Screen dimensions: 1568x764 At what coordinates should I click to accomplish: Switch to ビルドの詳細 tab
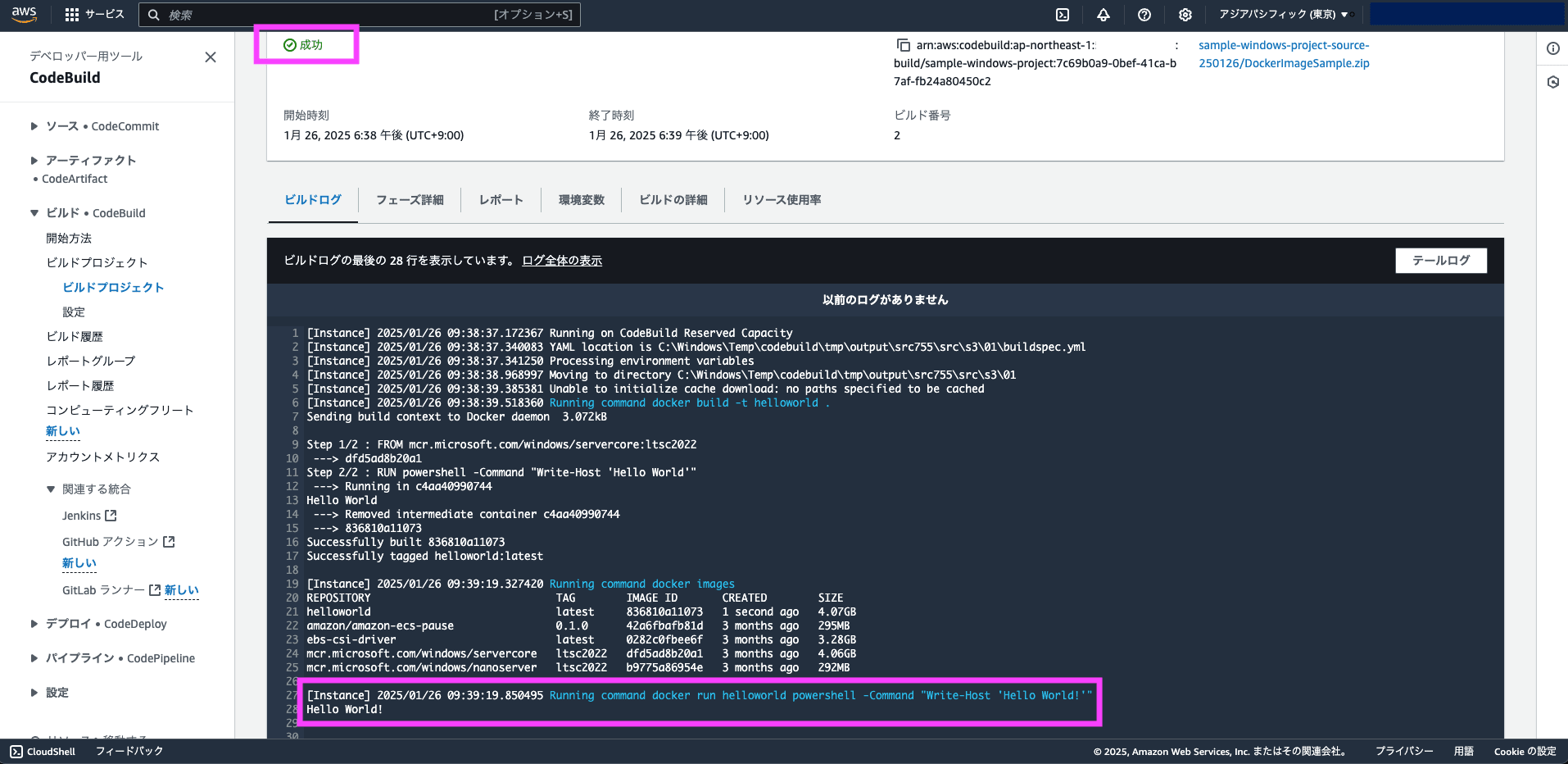[x=673, y=200]
